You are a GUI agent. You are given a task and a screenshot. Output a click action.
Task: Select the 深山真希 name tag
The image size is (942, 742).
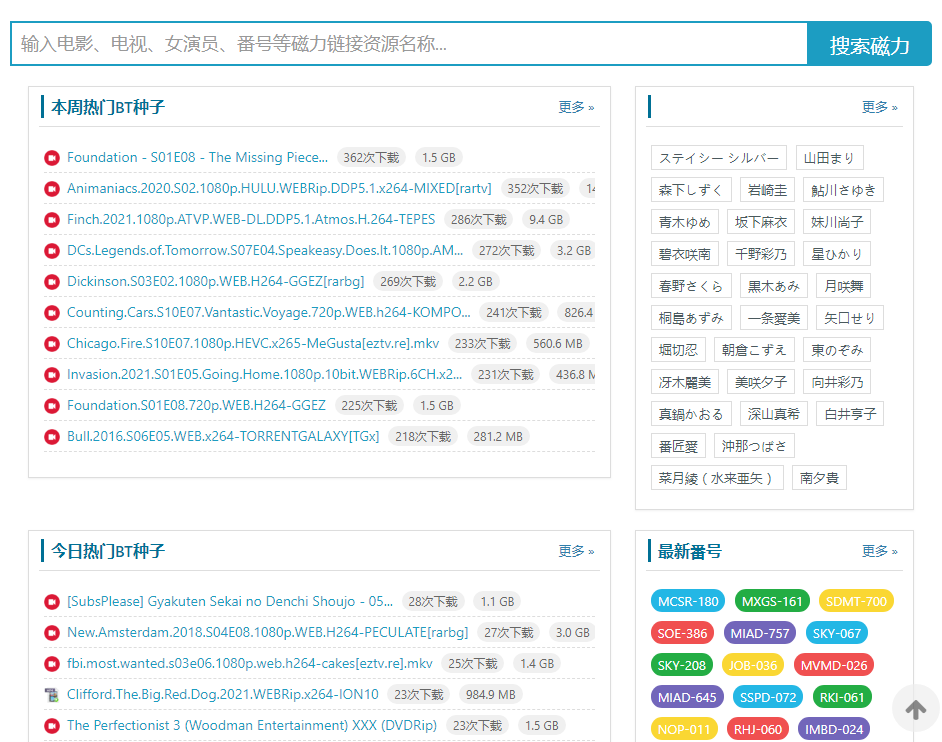coord(773,414)
